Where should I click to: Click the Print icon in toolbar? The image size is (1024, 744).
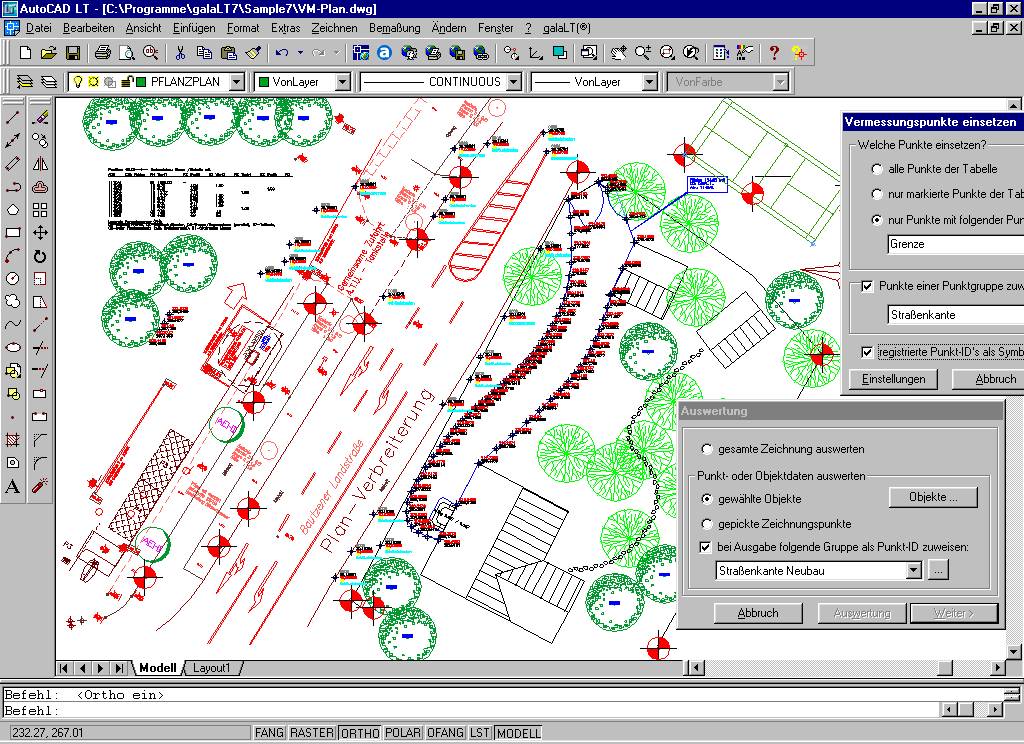(x=103, y=53)
